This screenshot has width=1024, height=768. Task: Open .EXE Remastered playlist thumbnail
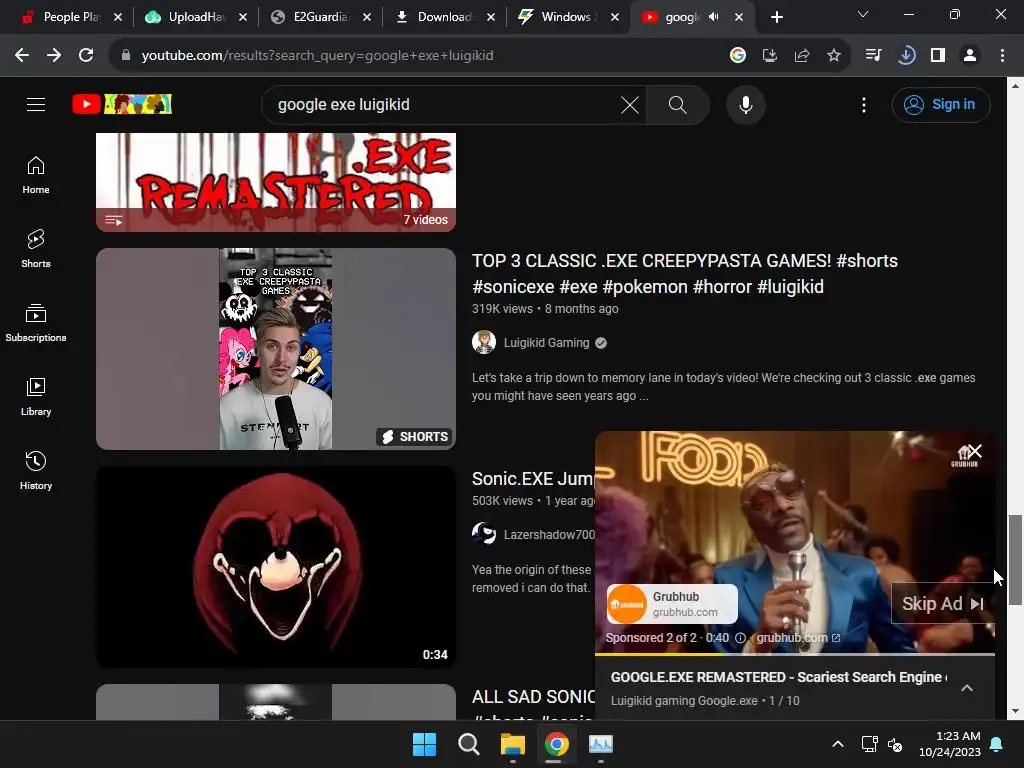coord(276,182)
